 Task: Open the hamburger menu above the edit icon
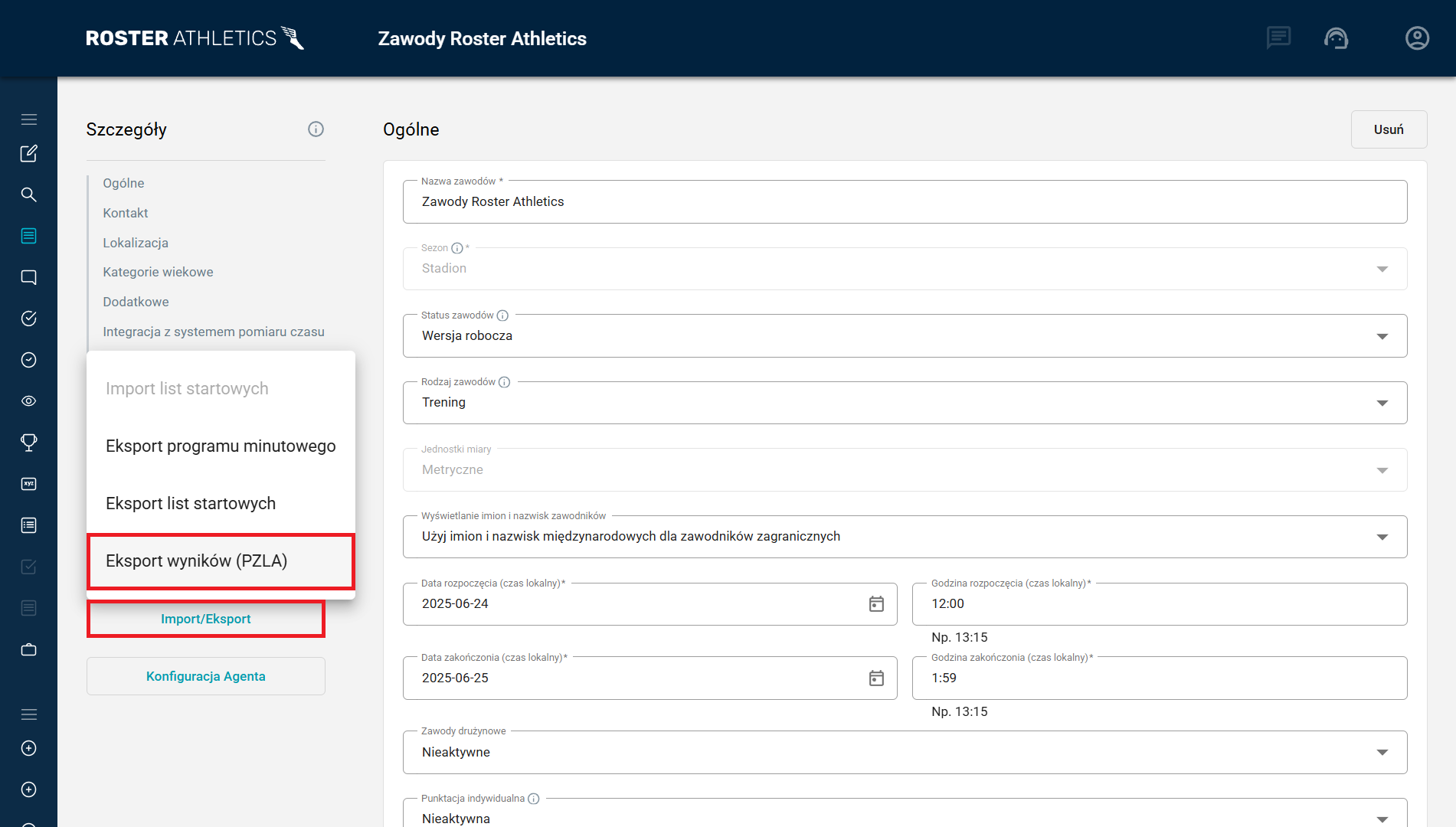[28, 119]
